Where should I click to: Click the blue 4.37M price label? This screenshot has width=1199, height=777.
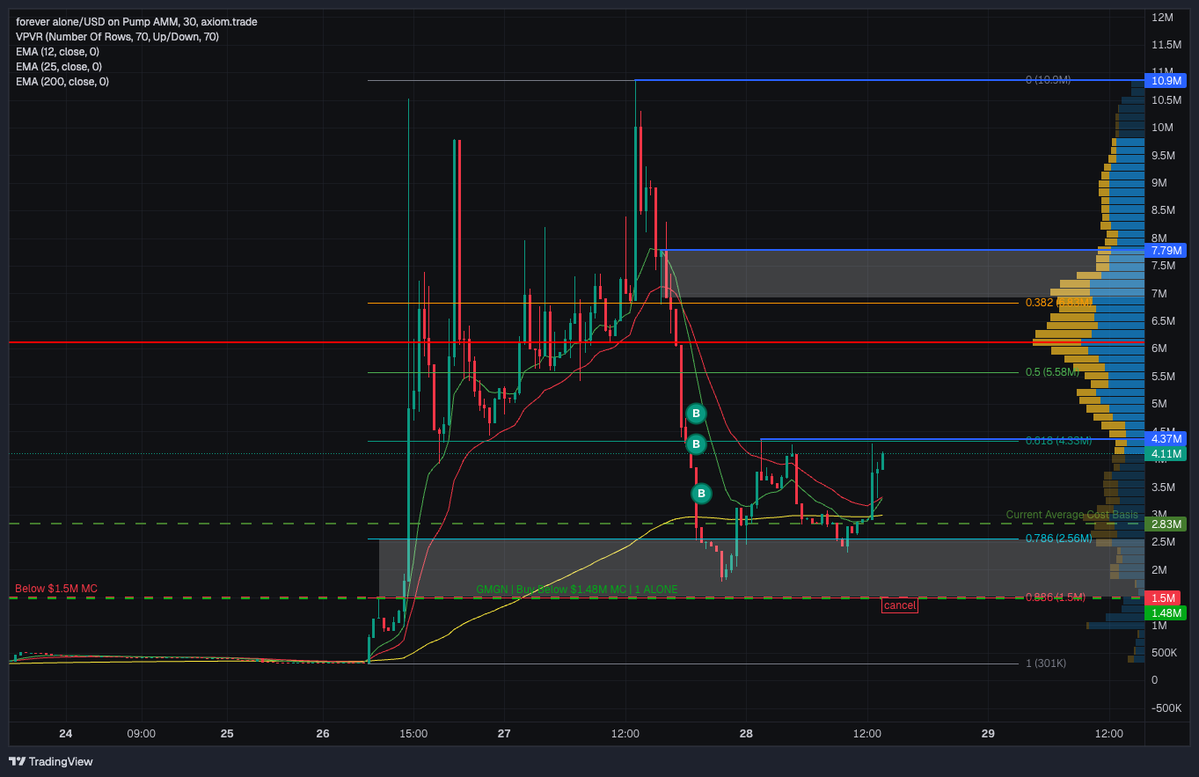pos(1165,439)
